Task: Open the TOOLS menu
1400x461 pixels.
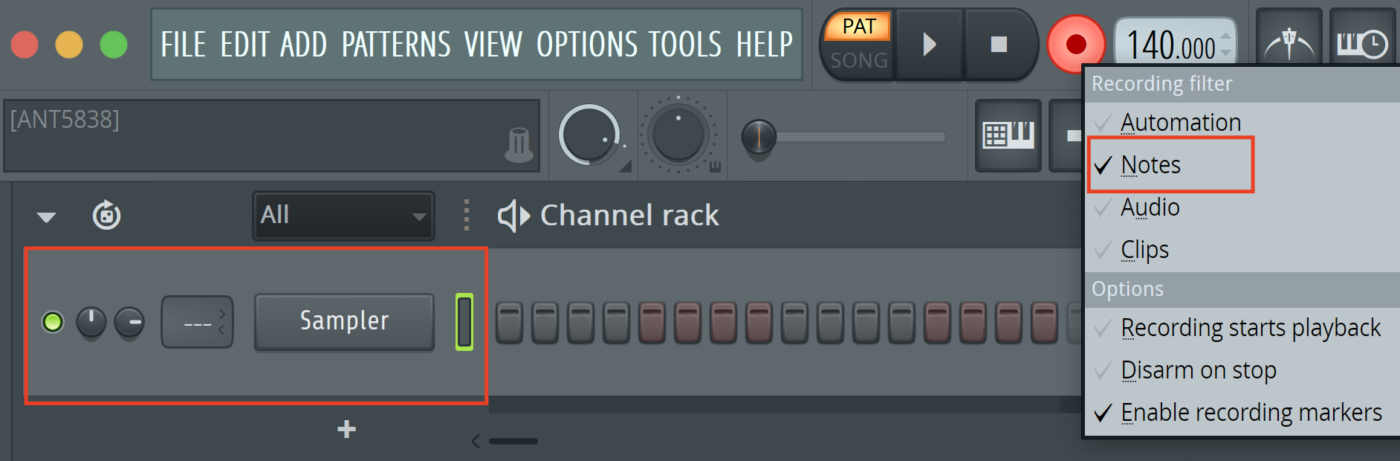Action: [x=684, y=45]
